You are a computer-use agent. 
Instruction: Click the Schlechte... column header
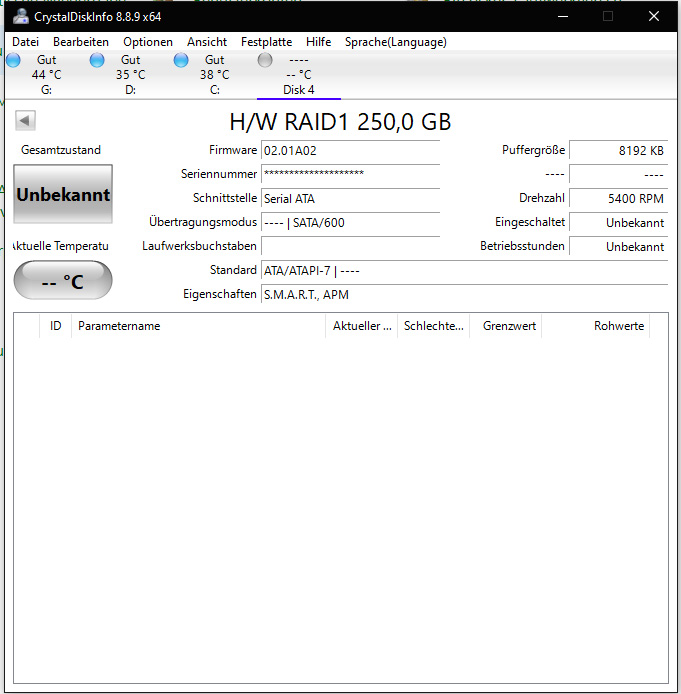(434, 326)
